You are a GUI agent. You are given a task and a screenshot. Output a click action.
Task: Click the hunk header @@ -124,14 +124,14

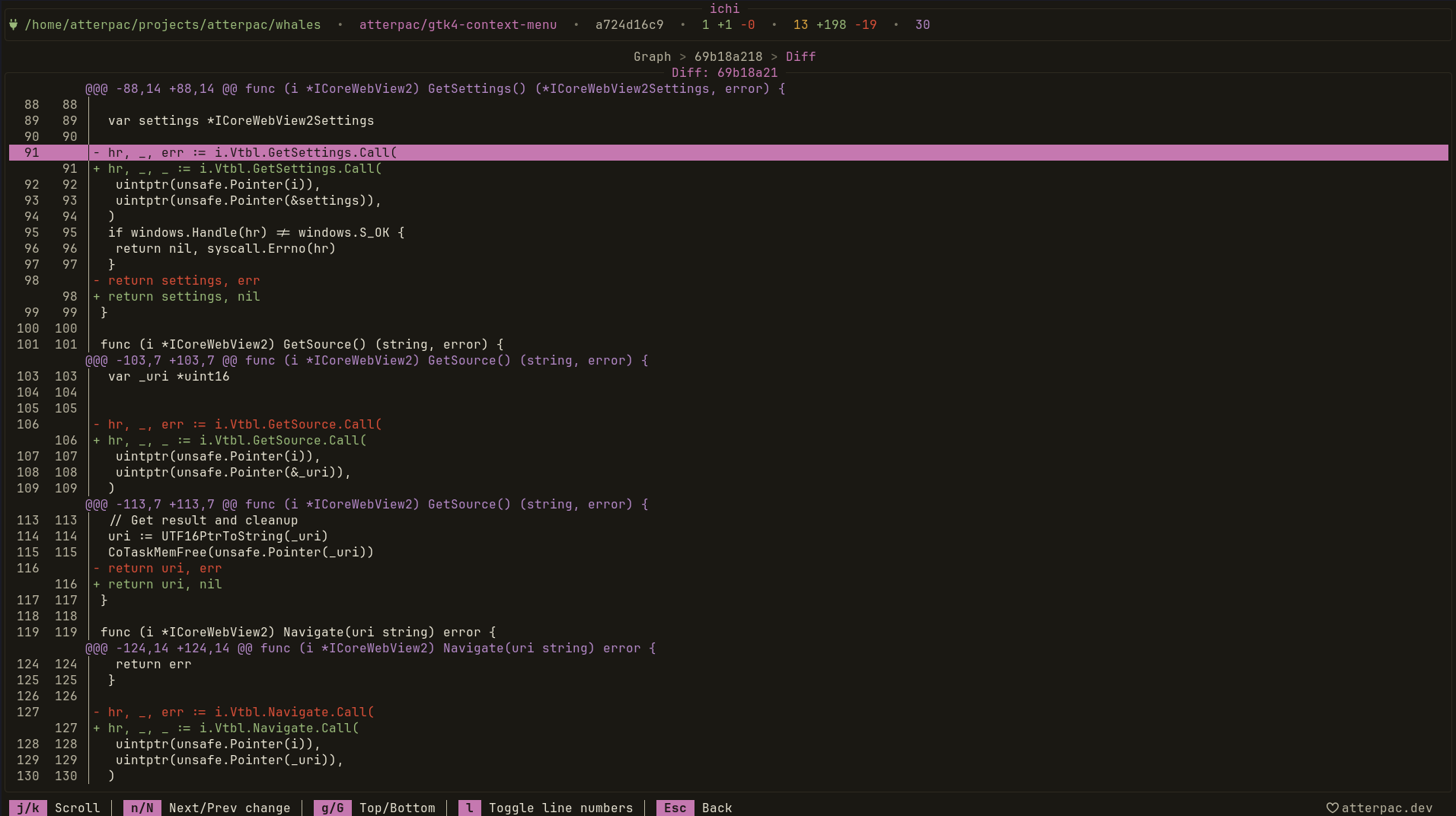pos(370,648)
